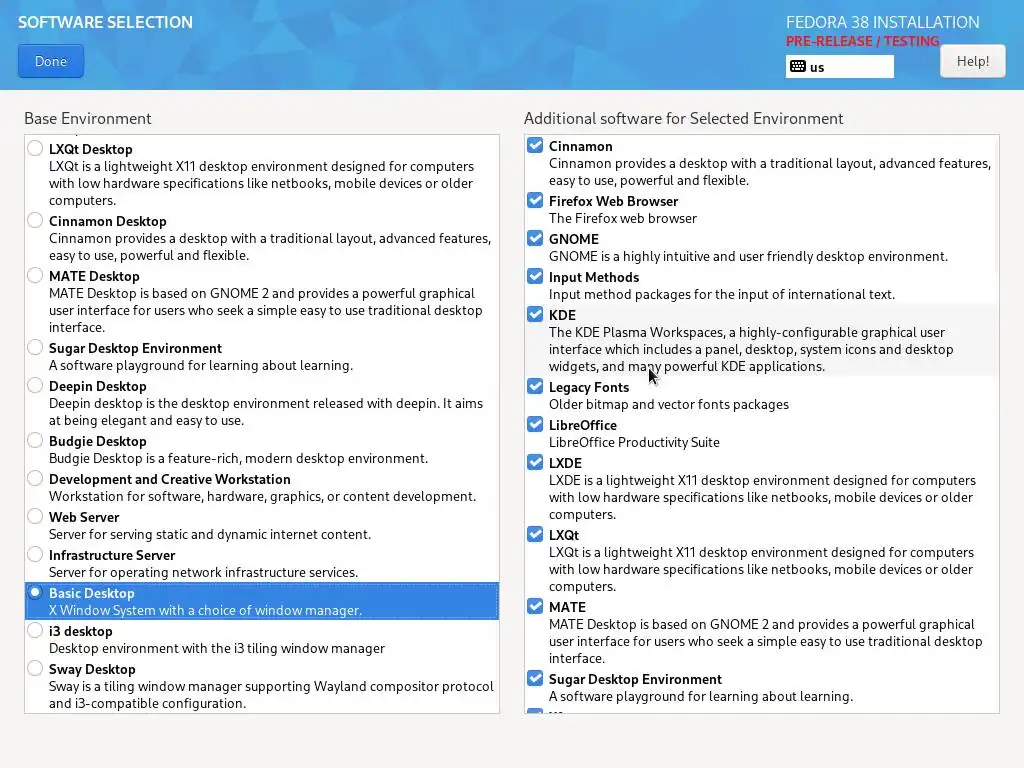
Task: Click 'Desktop environment with the i3 tiling' description
Action: 217,648
